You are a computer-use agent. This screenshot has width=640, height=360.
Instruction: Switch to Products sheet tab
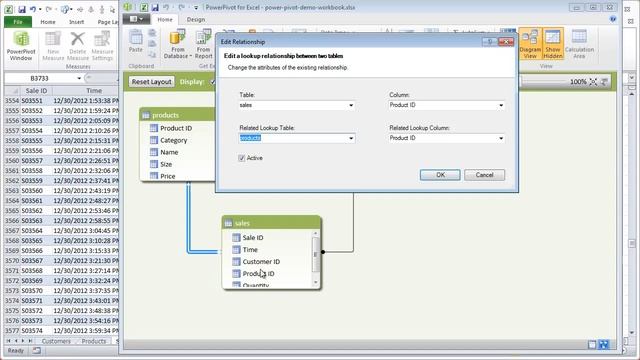click(x=93, y=341)
